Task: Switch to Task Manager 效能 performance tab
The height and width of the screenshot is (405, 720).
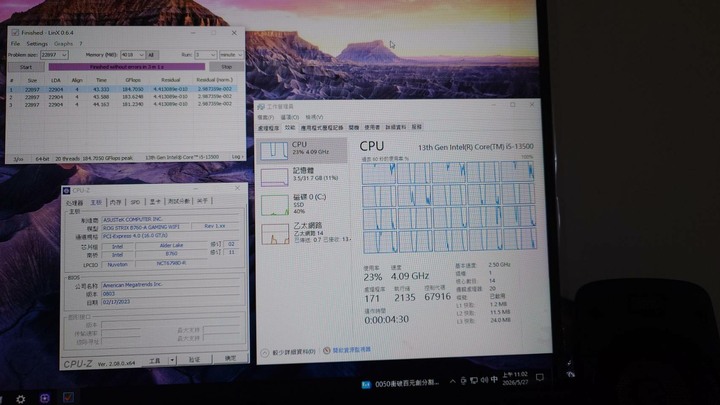Action: pyautogui.click(x=290, y=128)
